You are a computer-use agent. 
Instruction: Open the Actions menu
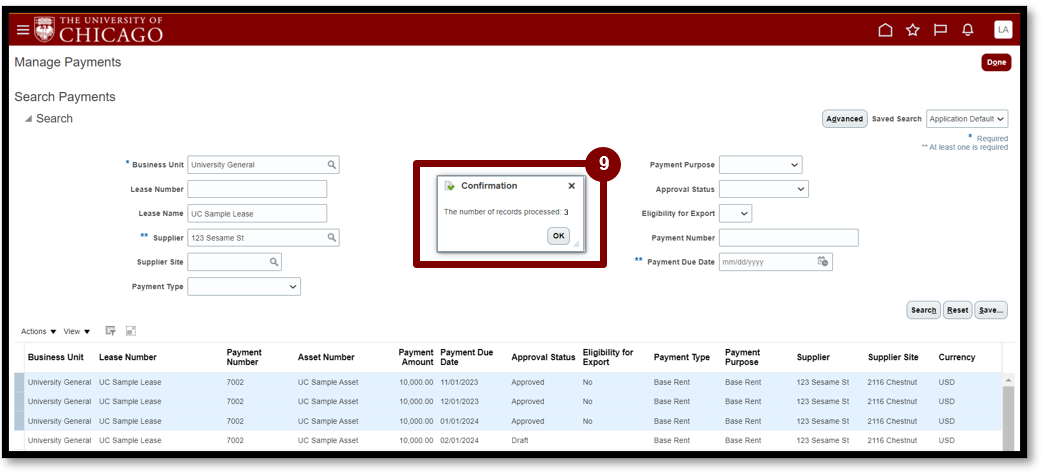(39, 331)
